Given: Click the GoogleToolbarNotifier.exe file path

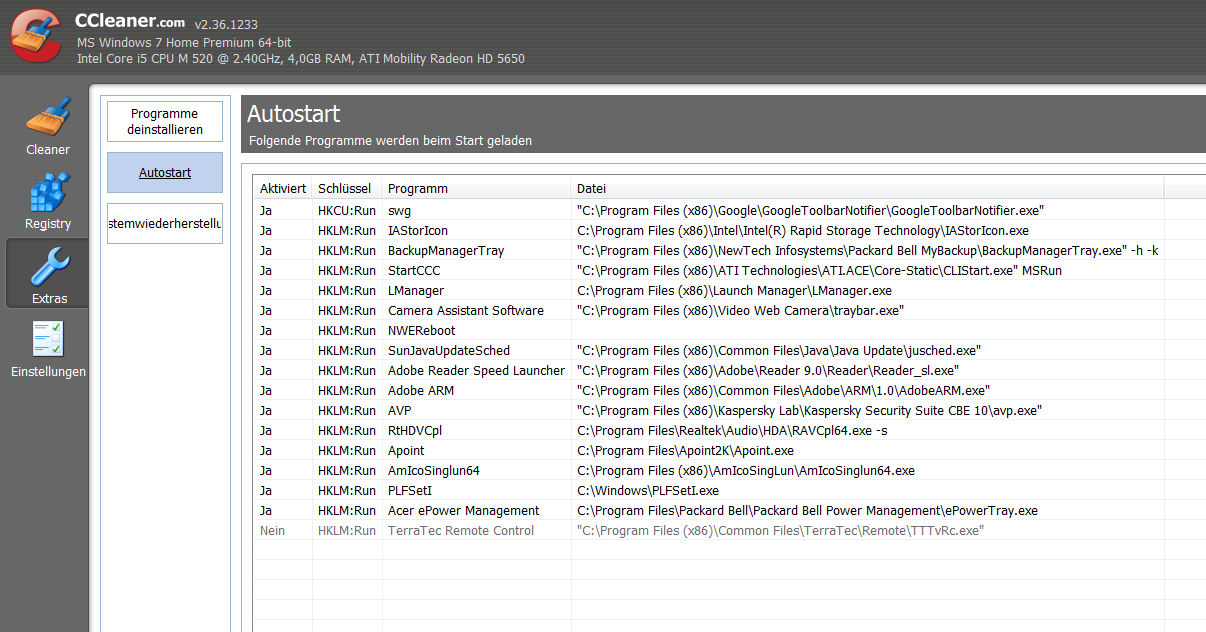Looking at the screenshot, I should [x=810, y=211].
